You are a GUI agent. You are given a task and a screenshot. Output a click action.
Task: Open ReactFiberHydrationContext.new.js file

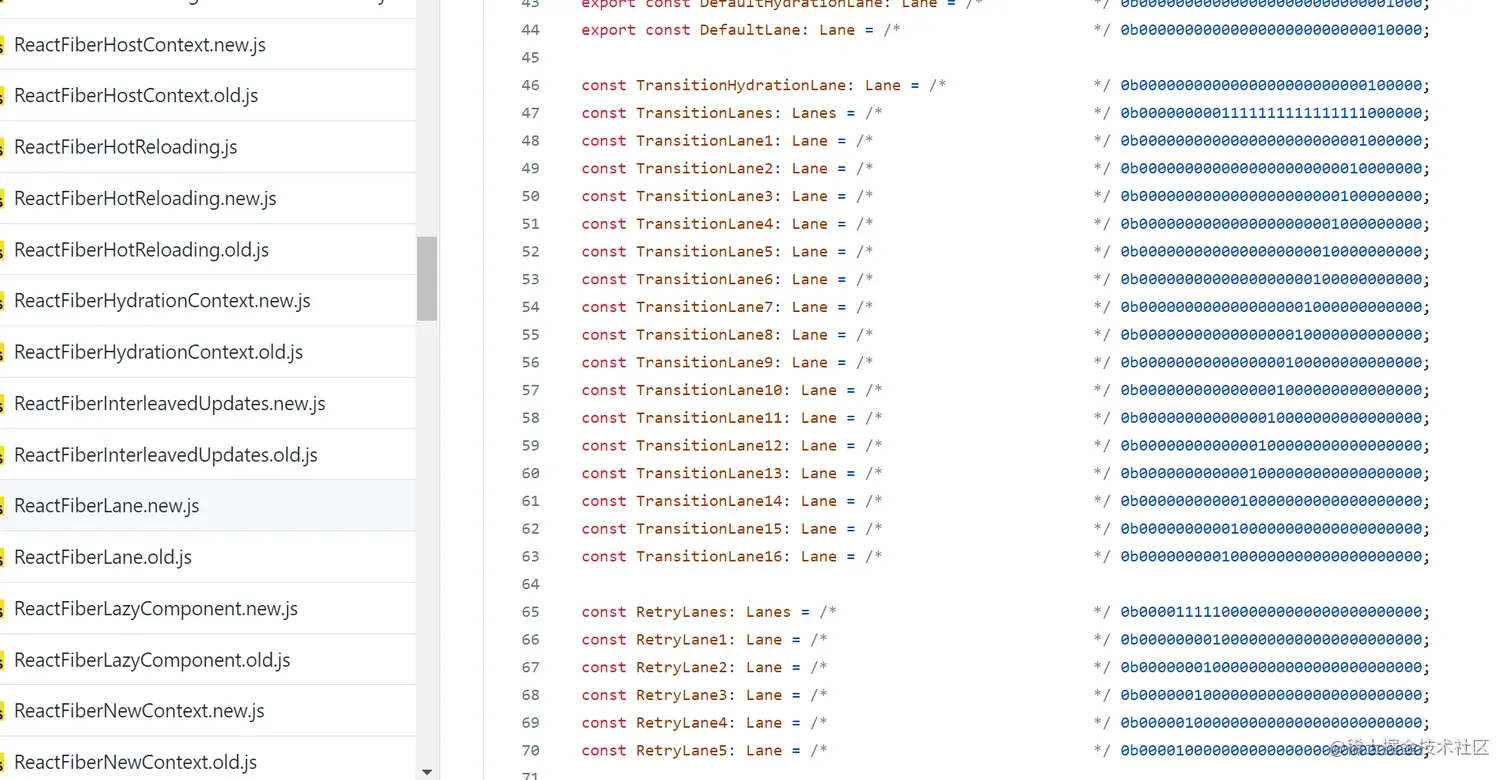click(x=162, y=301)
